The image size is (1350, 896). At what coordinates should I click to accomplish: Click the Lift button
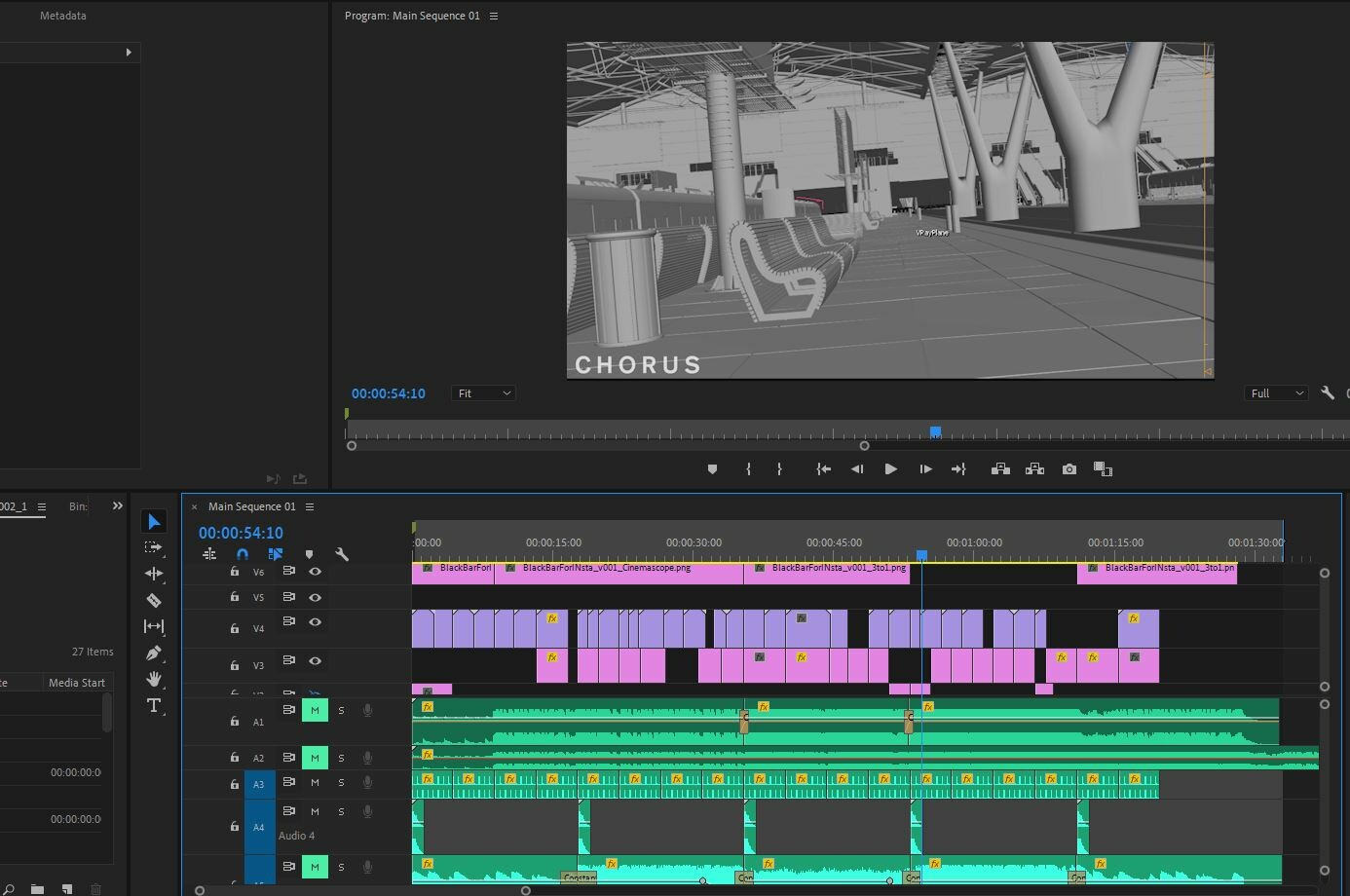(1000, 469)
